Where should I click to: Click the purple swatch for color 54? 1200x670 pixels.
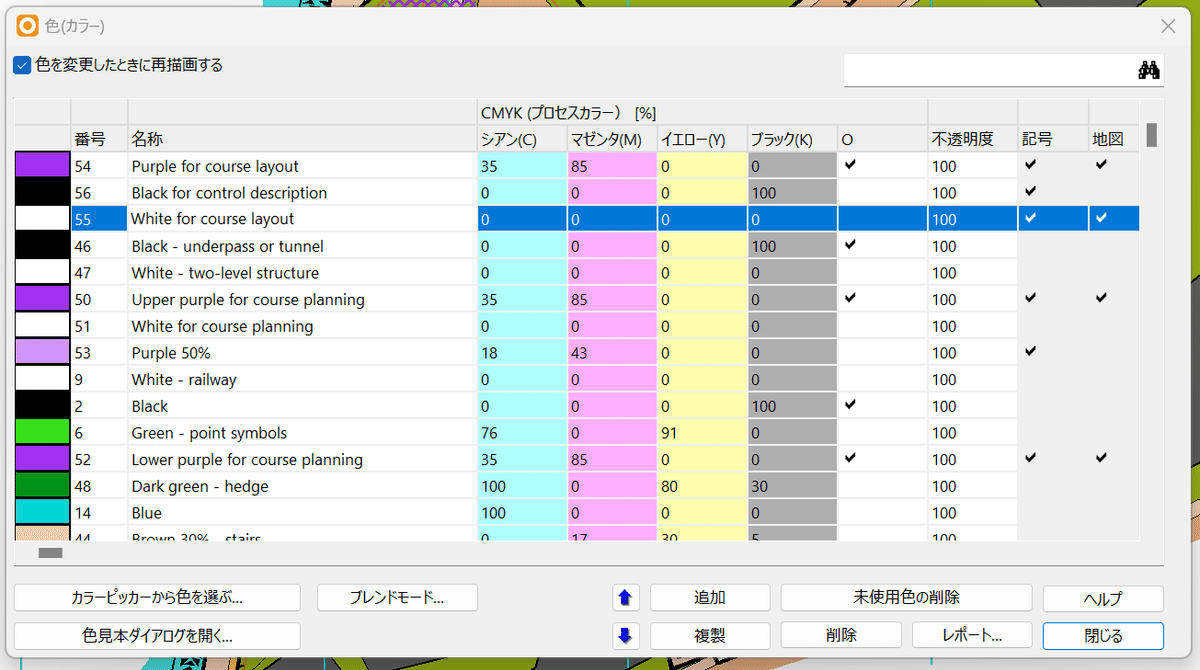pos(42,164)
